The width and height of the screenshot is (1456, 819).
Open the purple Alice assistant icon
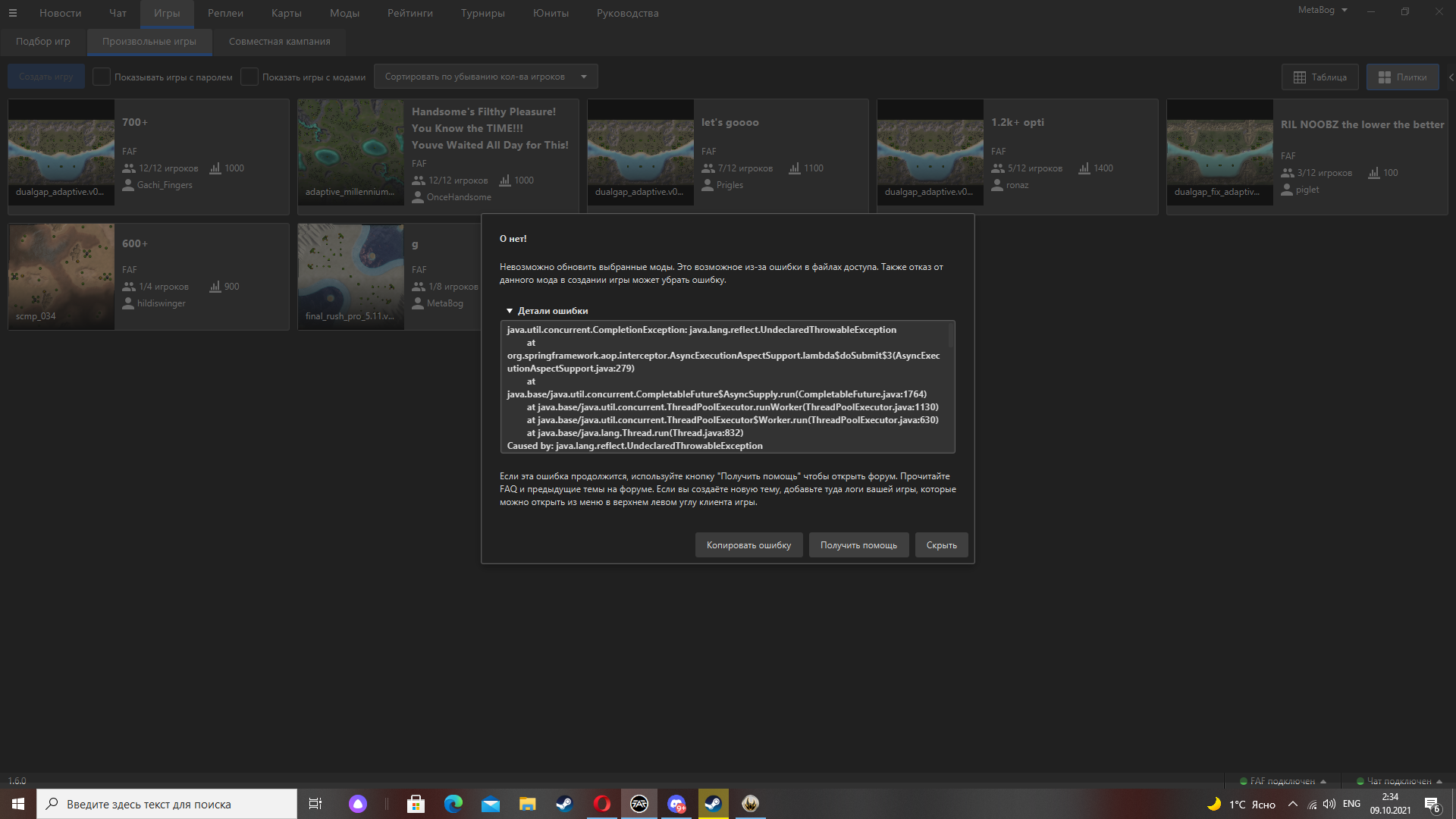tap(358, 804)
